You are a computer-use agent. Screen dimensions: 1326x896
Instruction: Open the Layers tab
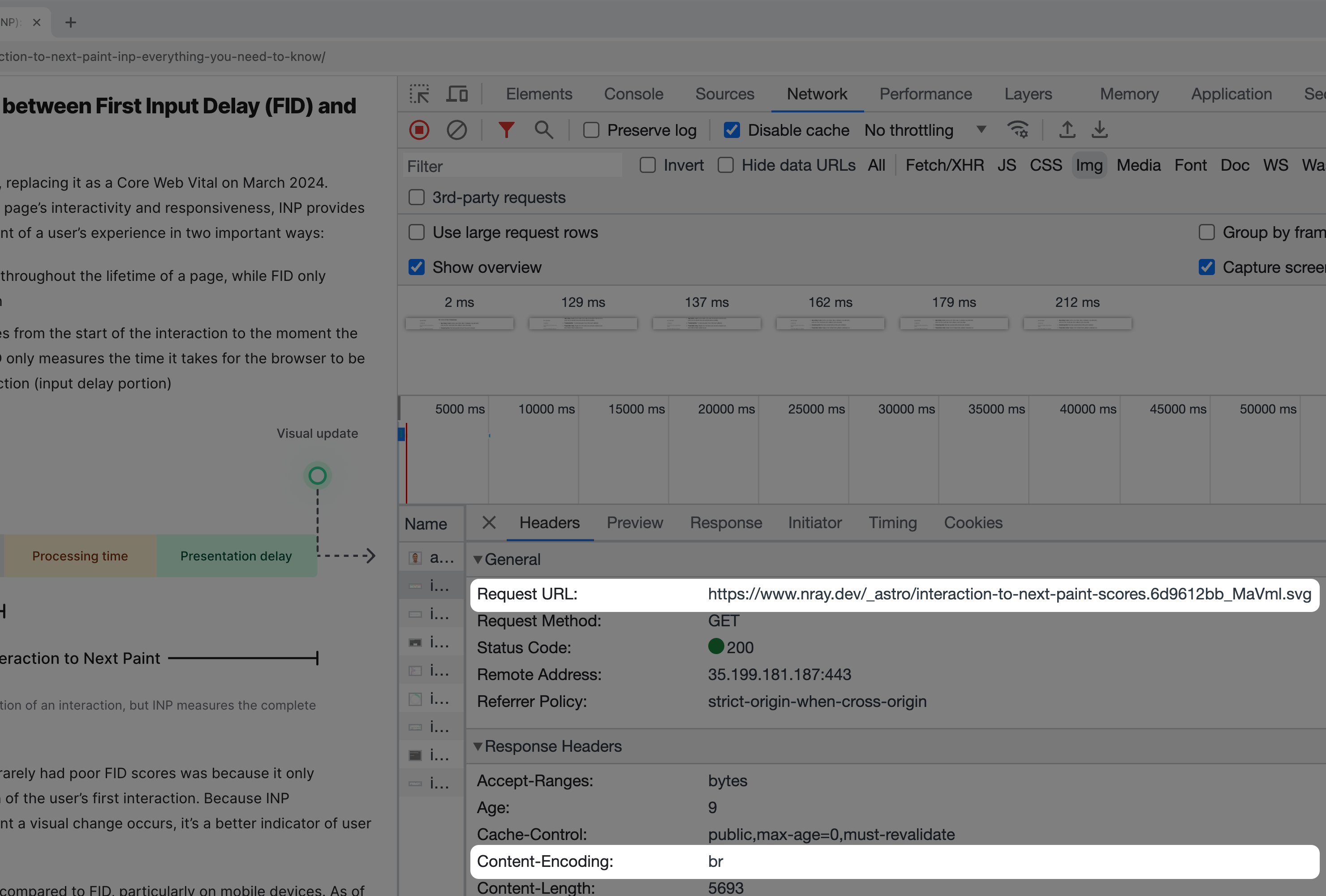pyautogui.click(x=1028, y=94)
